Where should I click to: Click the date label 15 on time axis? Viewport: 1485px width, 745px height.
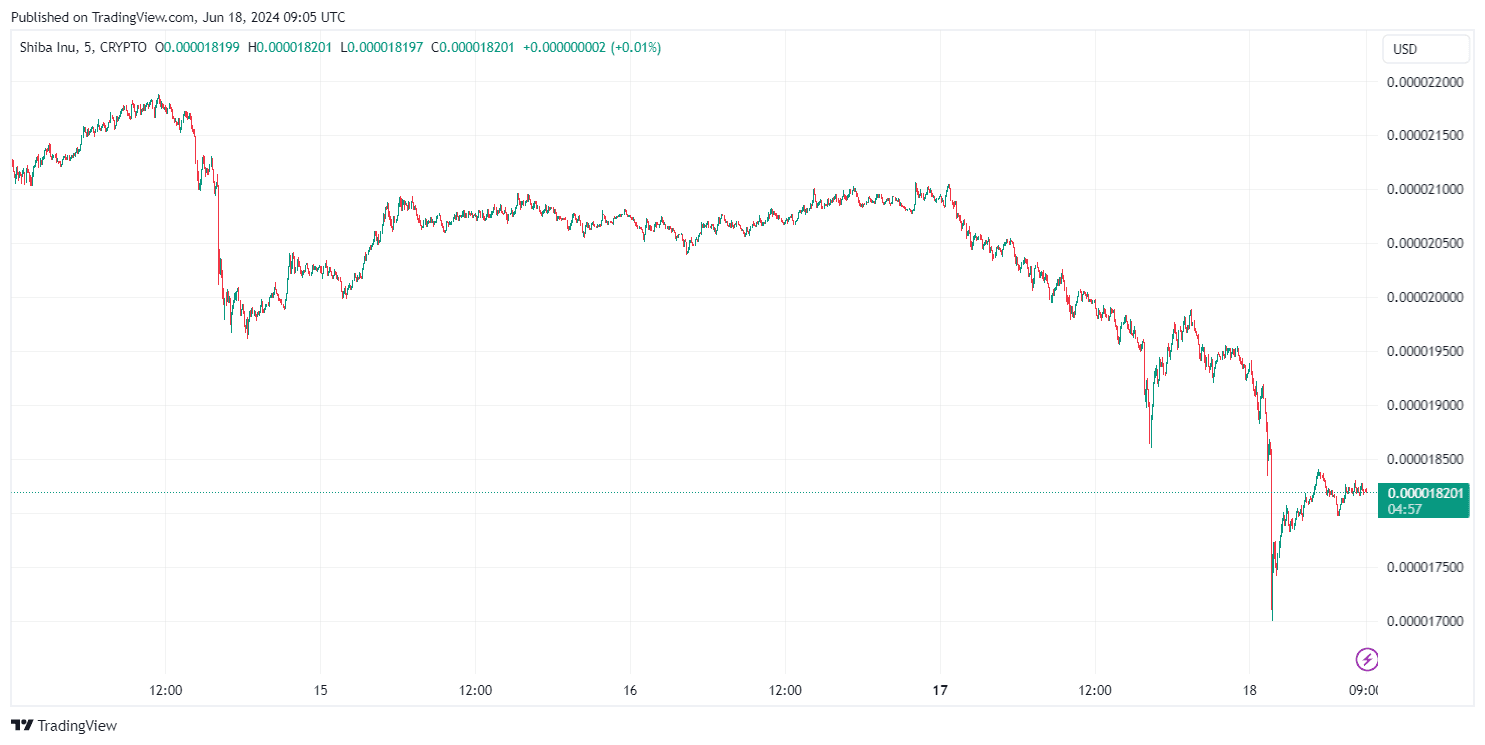click(320, 690)
